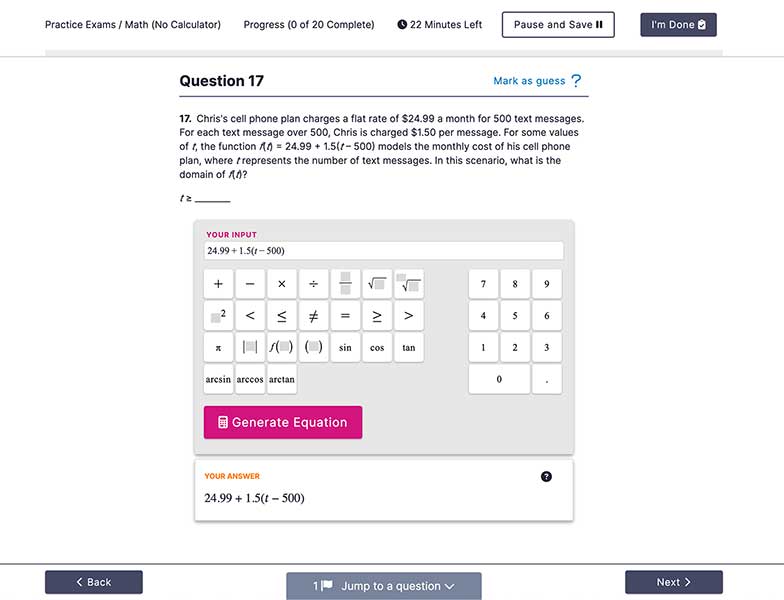This screenshot has height=600, width=784.
Task: Insert the absolute value bars
Action: click(250, 348)
